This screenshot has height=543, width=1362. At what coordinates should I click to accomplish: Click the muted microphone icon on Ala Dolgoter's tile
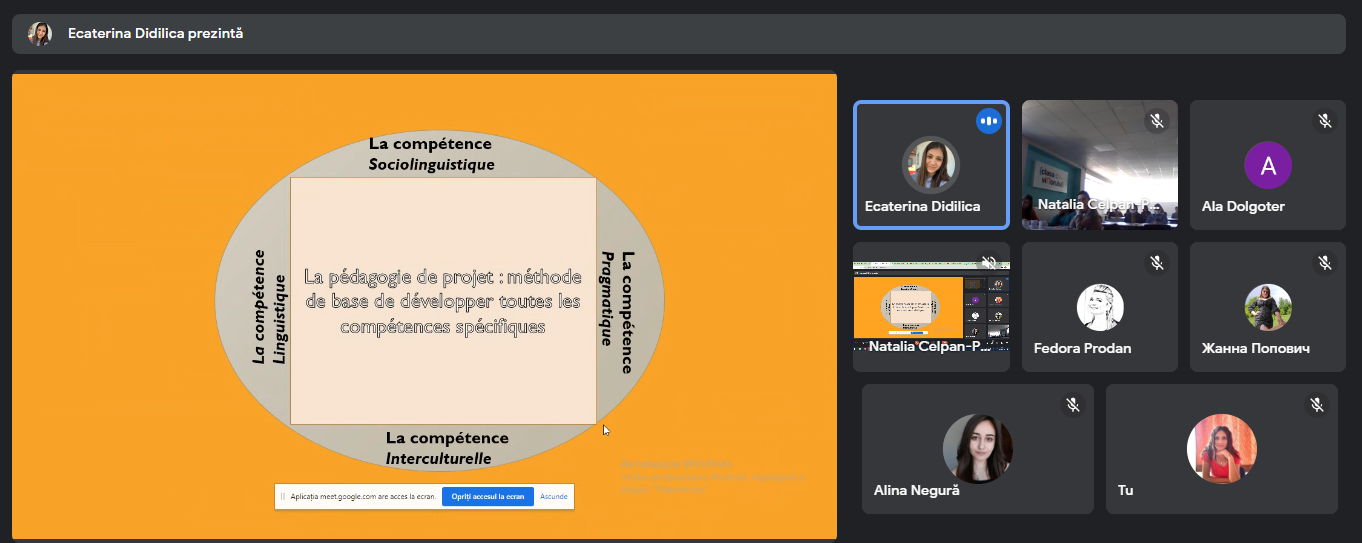(x=1324, y=121)
